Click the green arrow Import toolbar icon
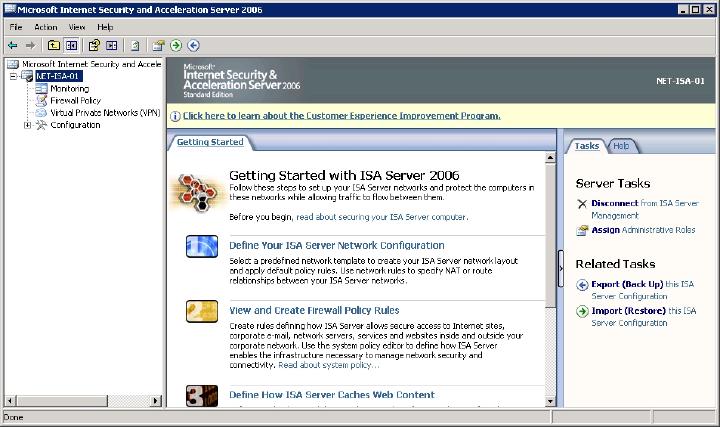The height and width of the screenshot is (427, 720). pos(176,45)
